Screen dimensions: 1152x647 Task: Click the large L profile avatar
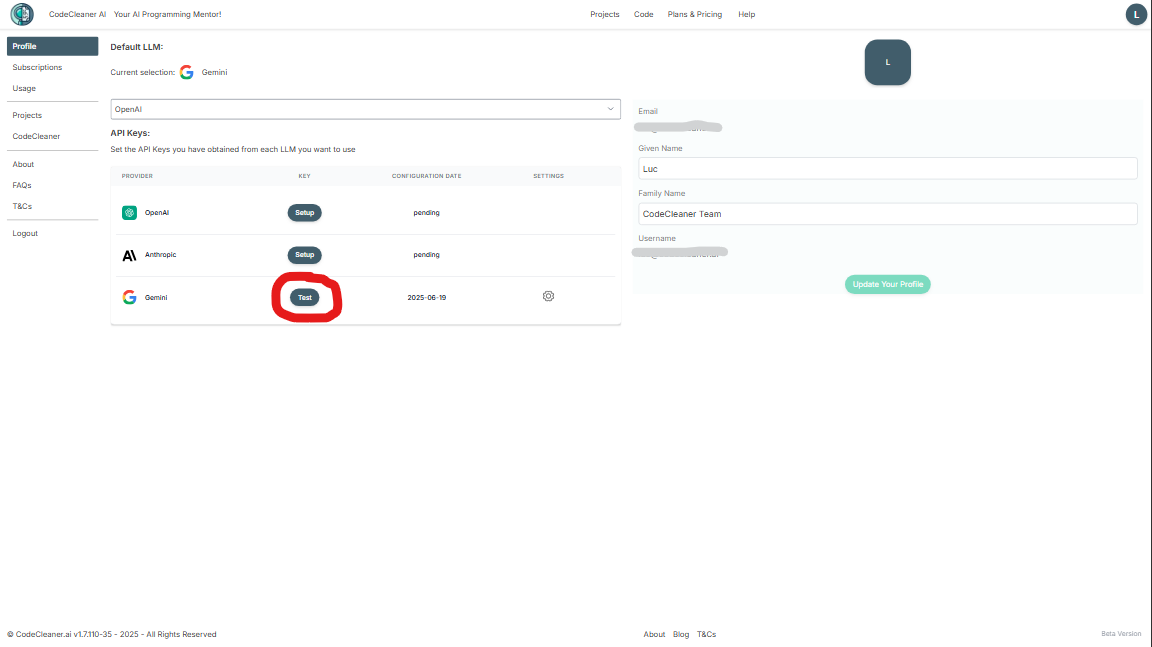888,62
